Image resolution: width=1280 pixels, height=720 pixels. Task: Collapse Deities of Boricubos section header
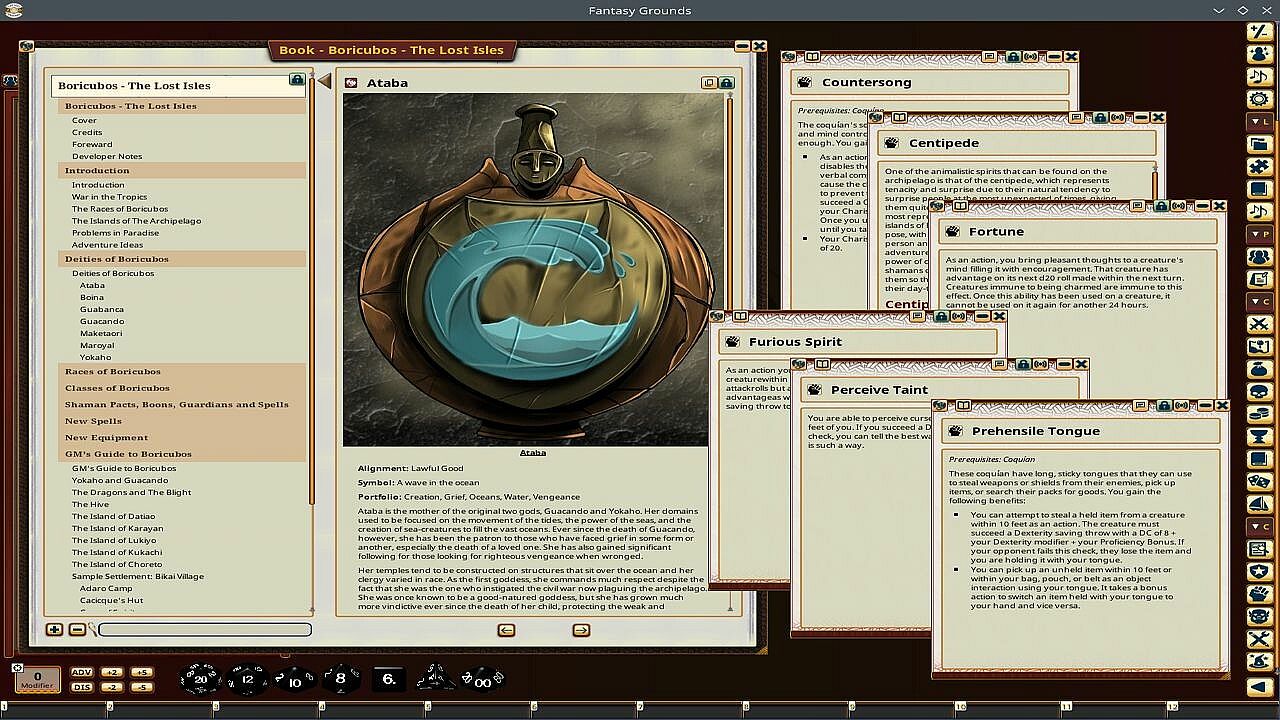[x=182, y=259]
